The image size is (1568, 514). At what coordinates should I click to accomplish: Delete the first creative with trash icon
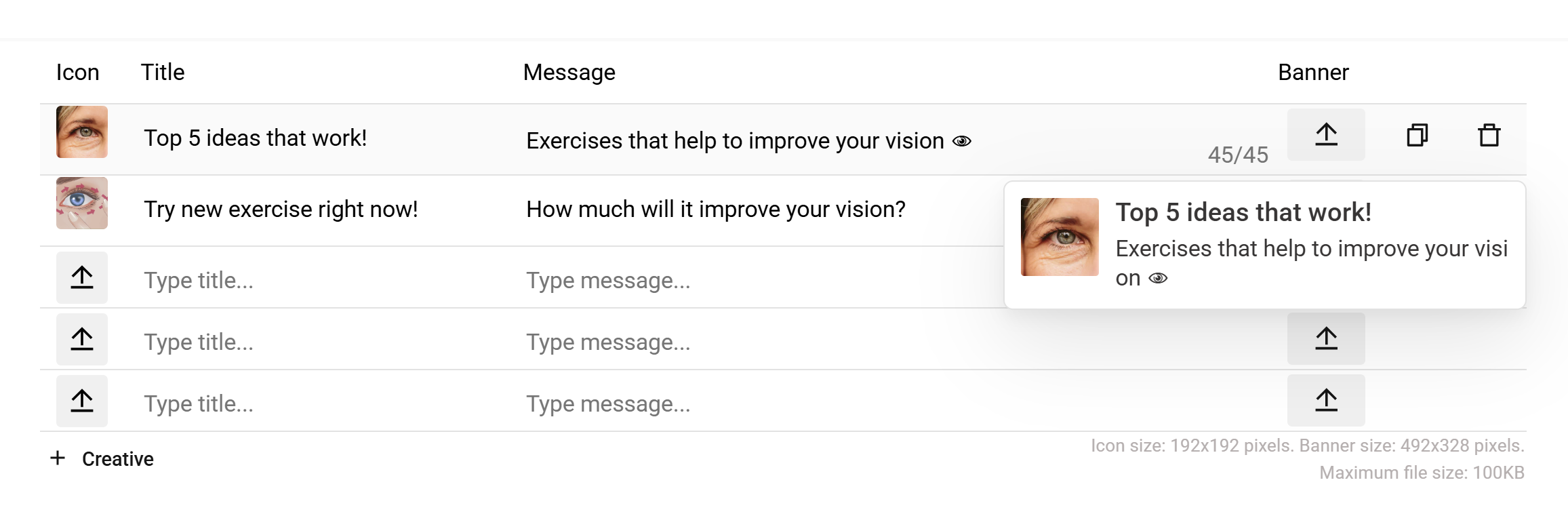(1489, 135)
